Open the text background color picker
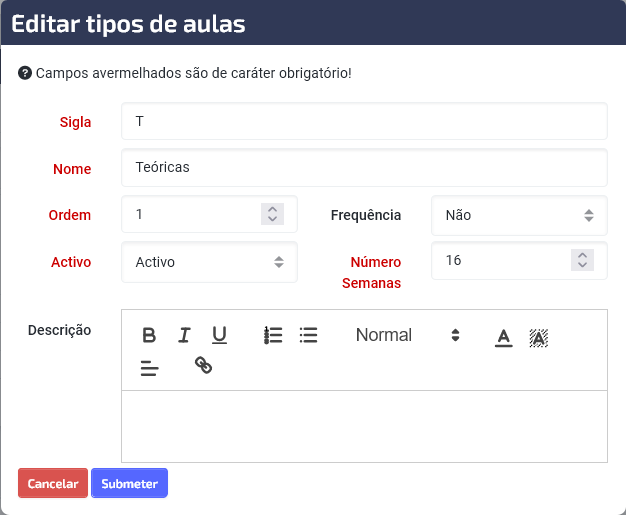The image size is (626, 515). [x=539, y=337]
